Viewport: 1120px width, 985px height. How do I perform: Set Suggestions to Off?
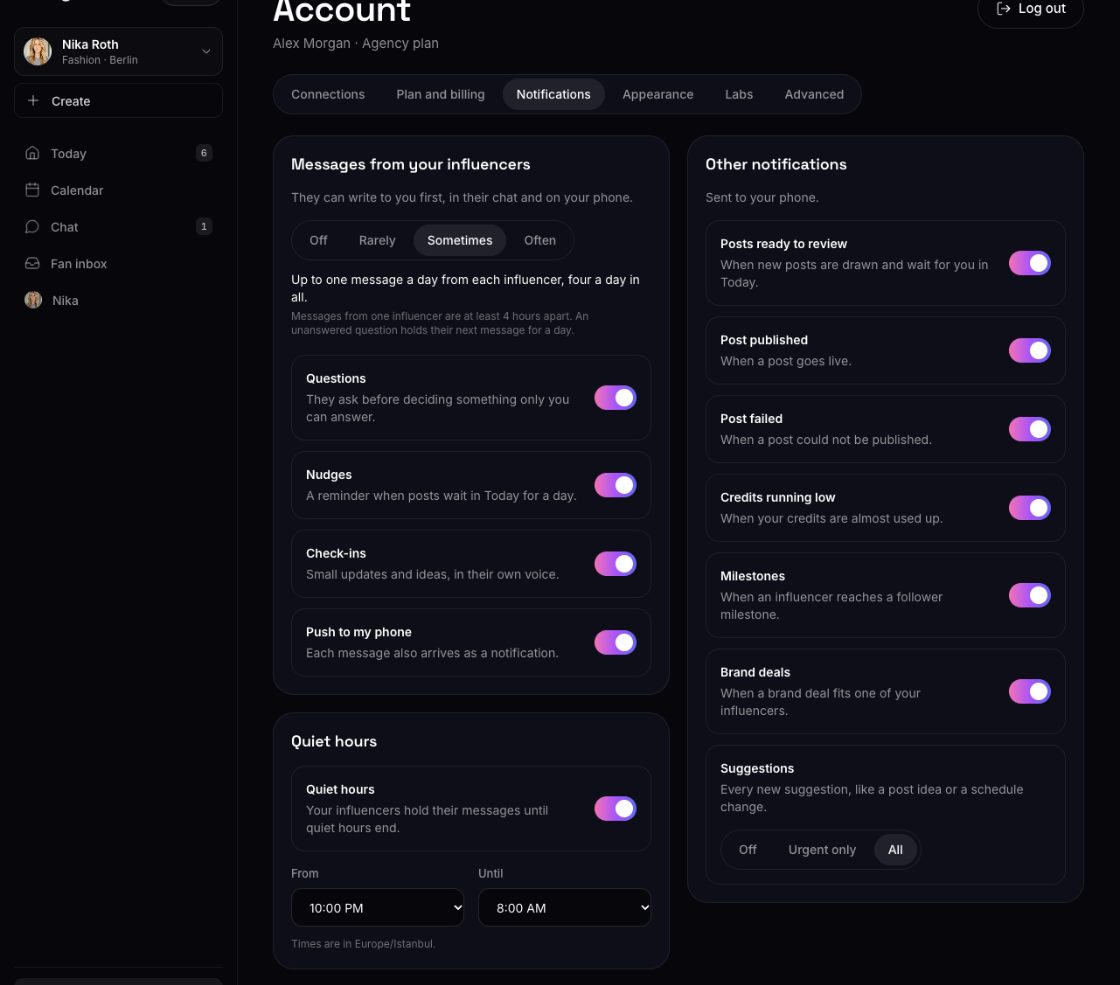point(748,850)
